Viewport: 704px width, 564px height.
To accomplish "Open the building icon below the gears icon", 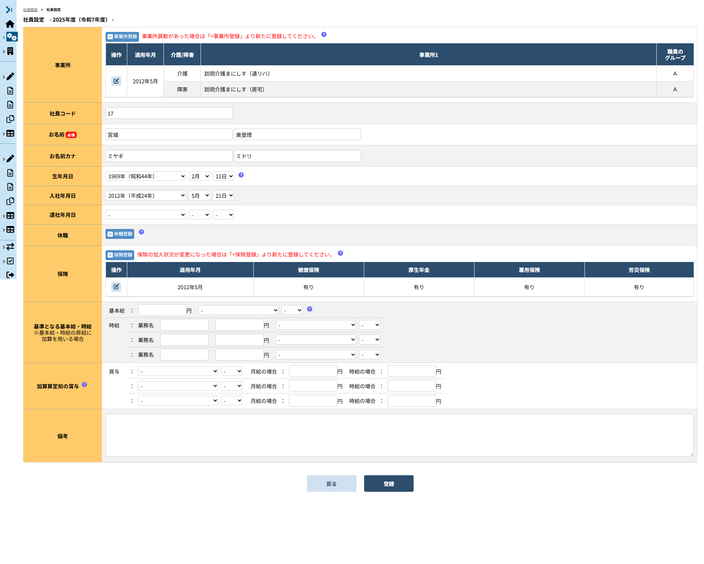I will (10, 51).
